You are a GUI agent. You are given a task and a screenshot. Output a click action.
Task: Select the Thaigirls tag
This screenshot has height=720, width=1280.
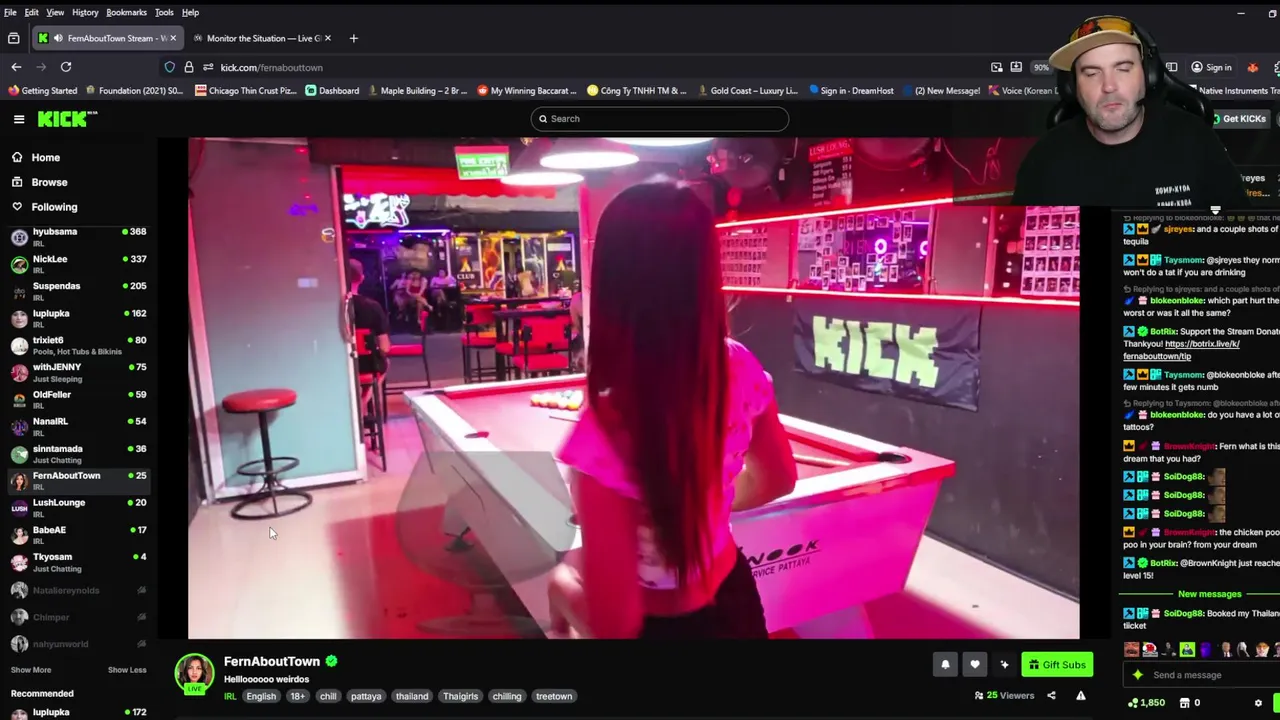(461, 696)
